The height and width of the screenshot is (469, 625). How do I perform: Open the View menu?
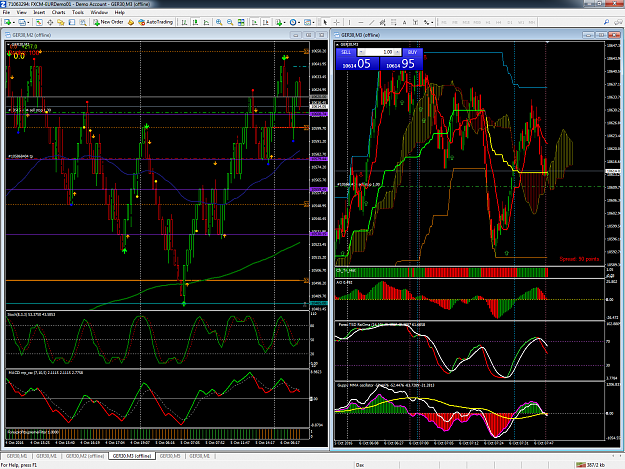[x=22, y=12]
